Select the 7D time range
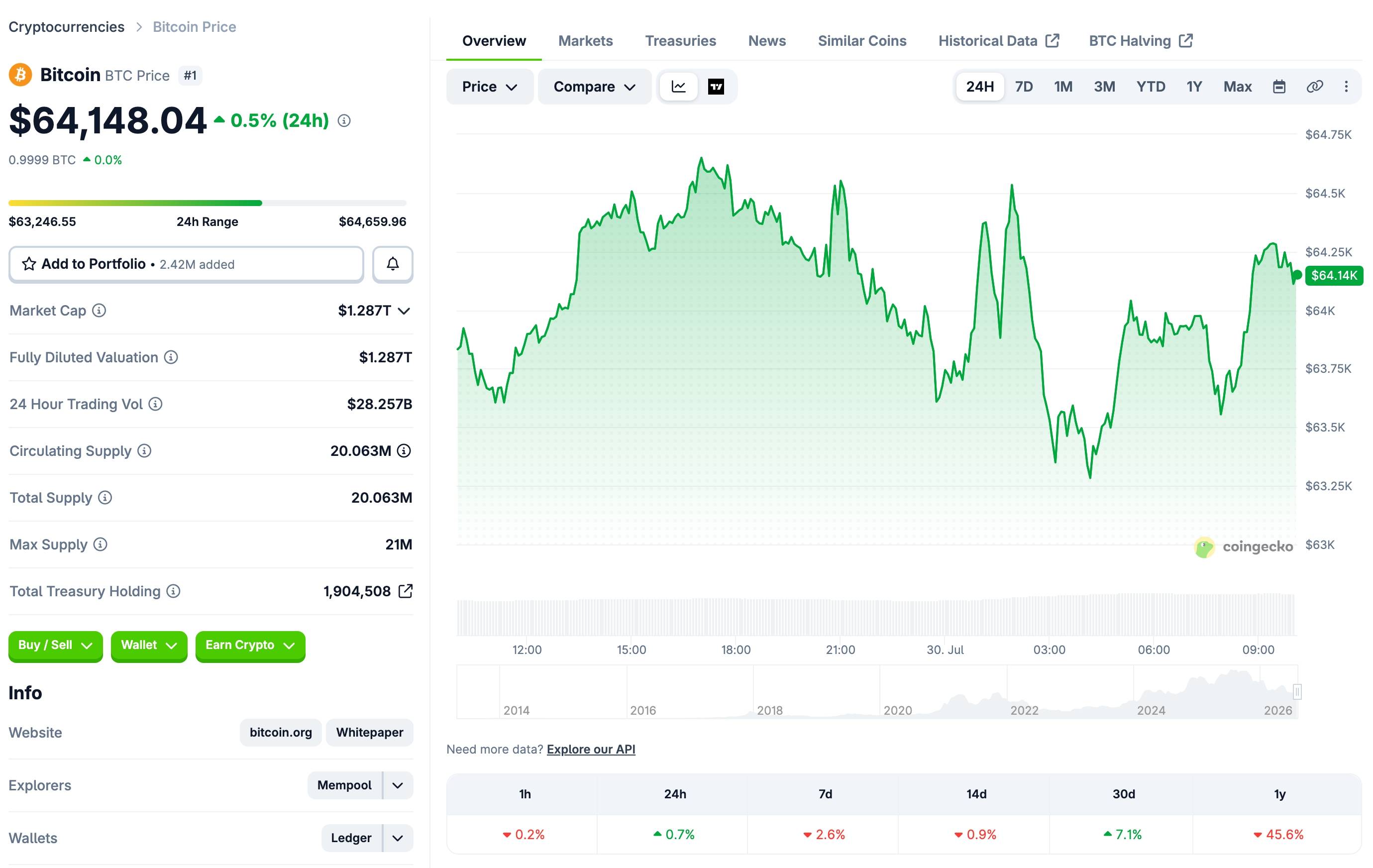The width and height of the screenshot is (1373, 868). (1024, 87)
